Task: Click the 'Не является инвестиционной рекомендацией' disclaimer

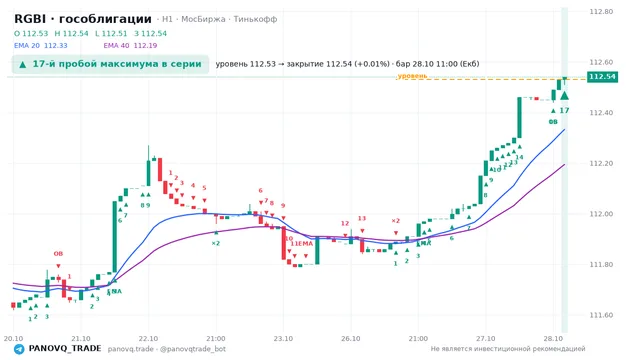Action: 508,349
